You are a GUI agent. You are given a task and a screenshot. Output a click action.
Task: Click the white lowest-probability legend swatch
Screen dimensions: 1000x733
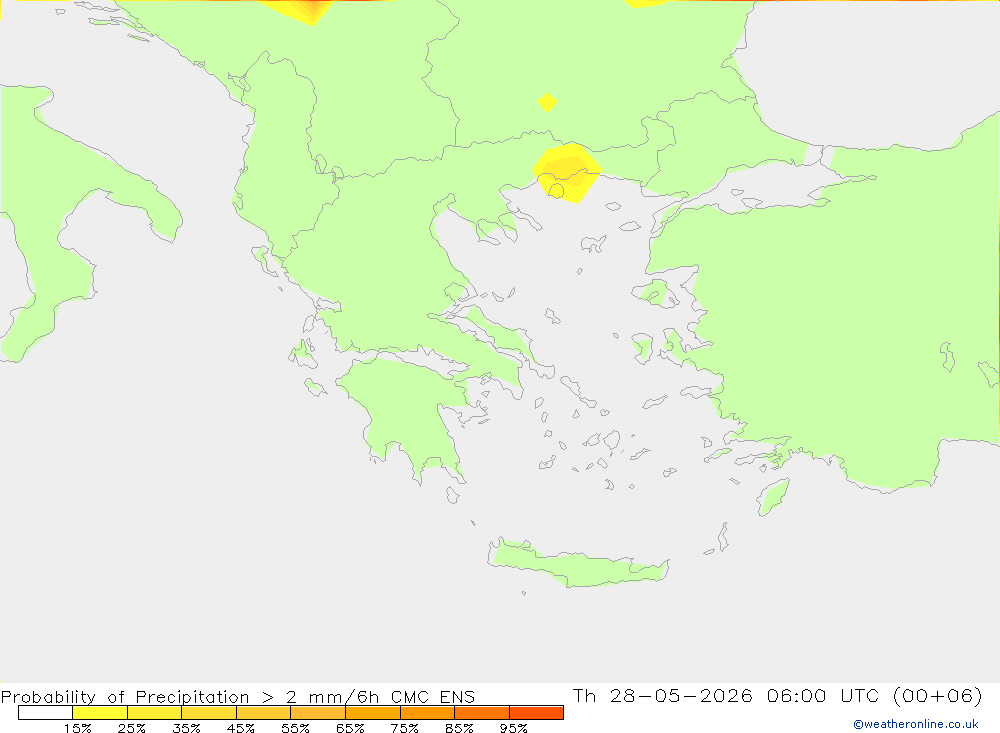[x=45, y=713]
